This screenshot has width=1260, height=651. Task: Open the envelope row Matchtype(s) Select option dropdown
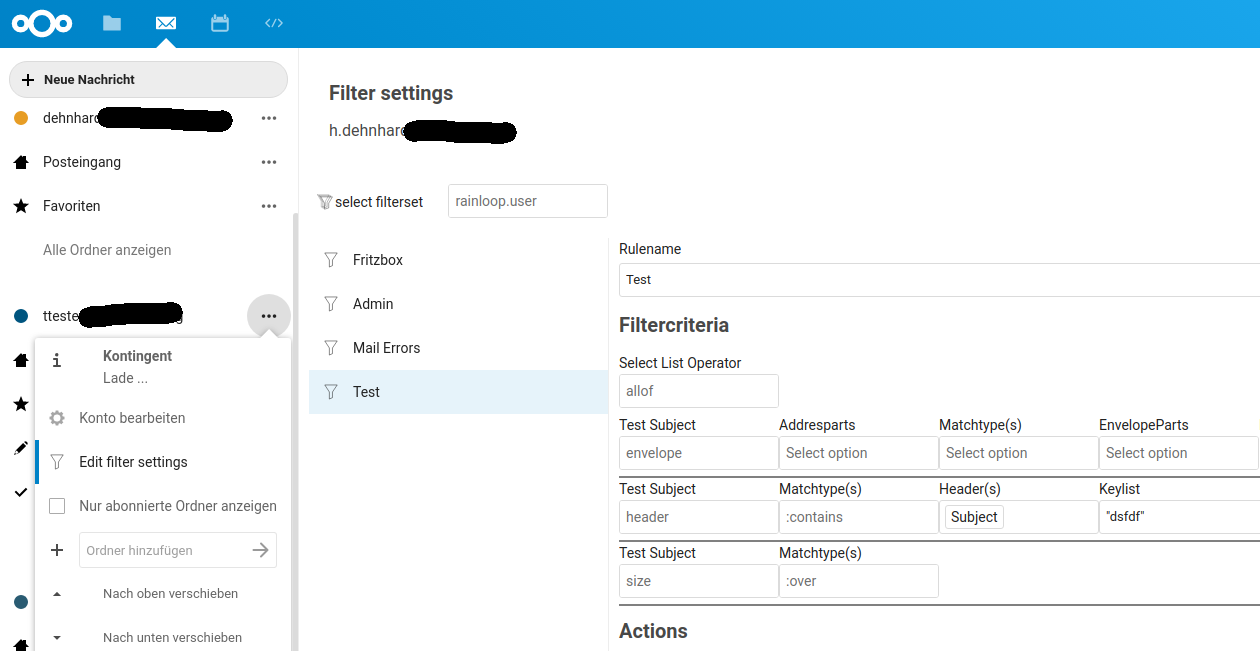1019,453
